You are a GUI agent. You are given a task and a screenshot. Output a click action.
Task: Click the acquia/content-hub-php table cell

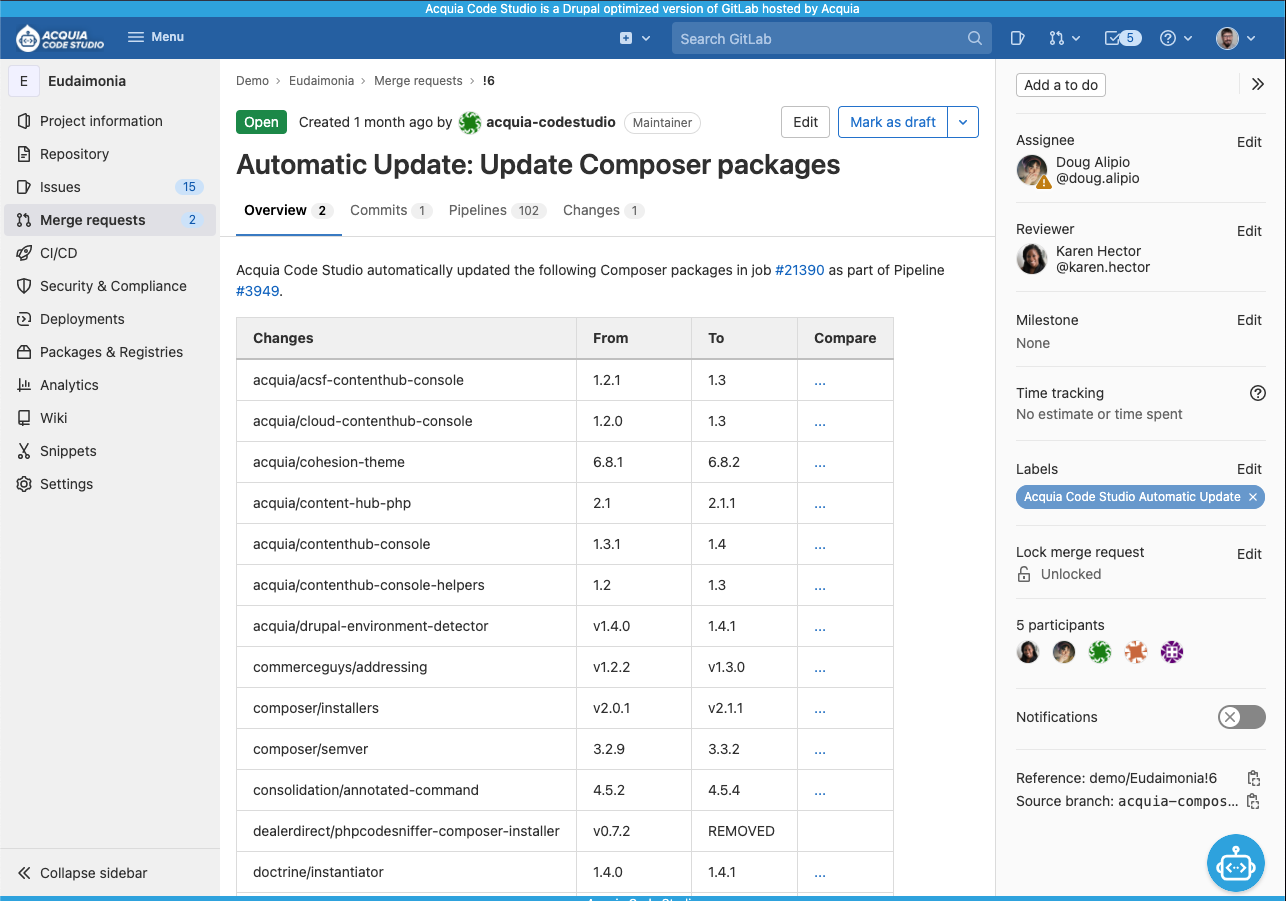pos(407,503)
